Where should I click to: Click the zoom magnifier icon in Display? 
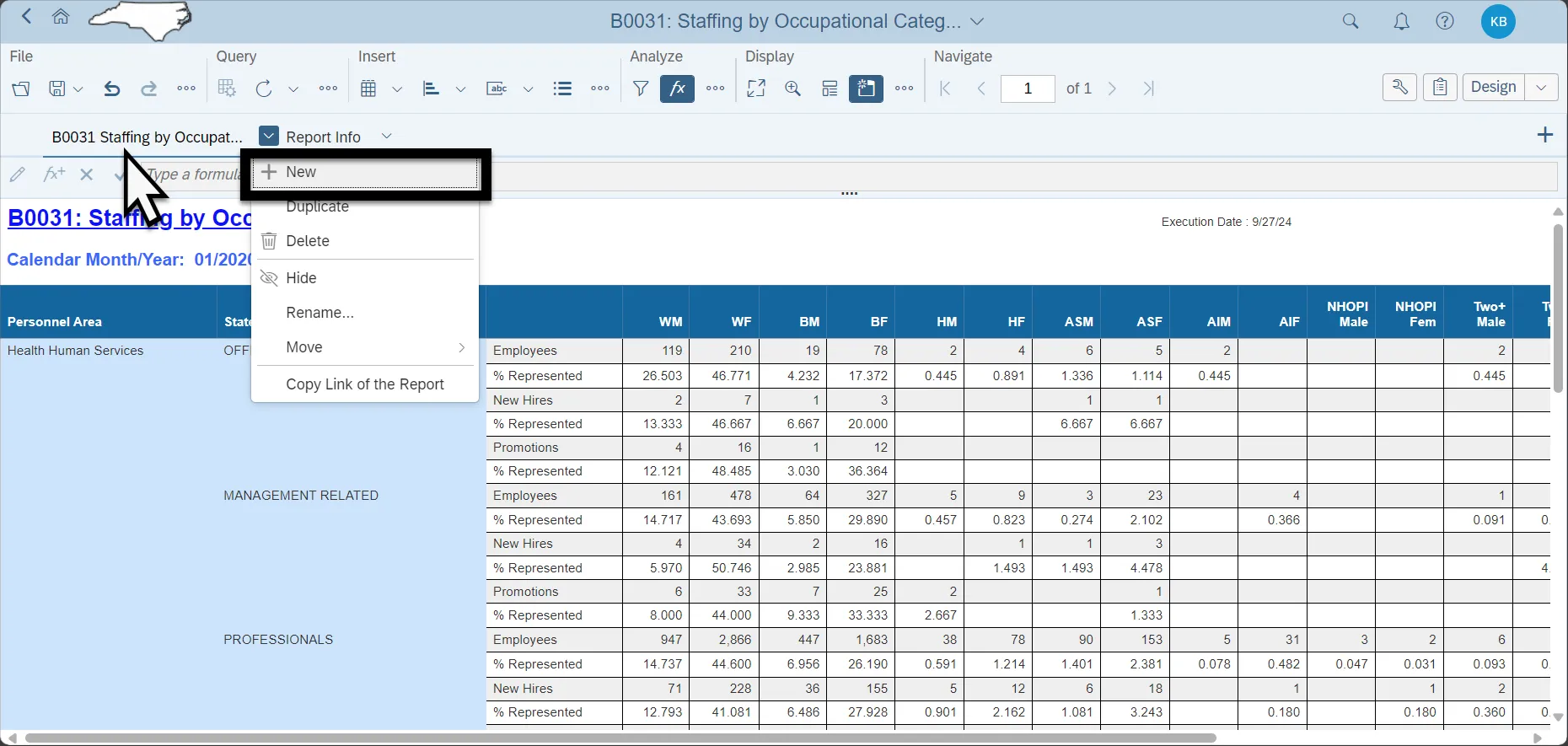click(792, 89)
